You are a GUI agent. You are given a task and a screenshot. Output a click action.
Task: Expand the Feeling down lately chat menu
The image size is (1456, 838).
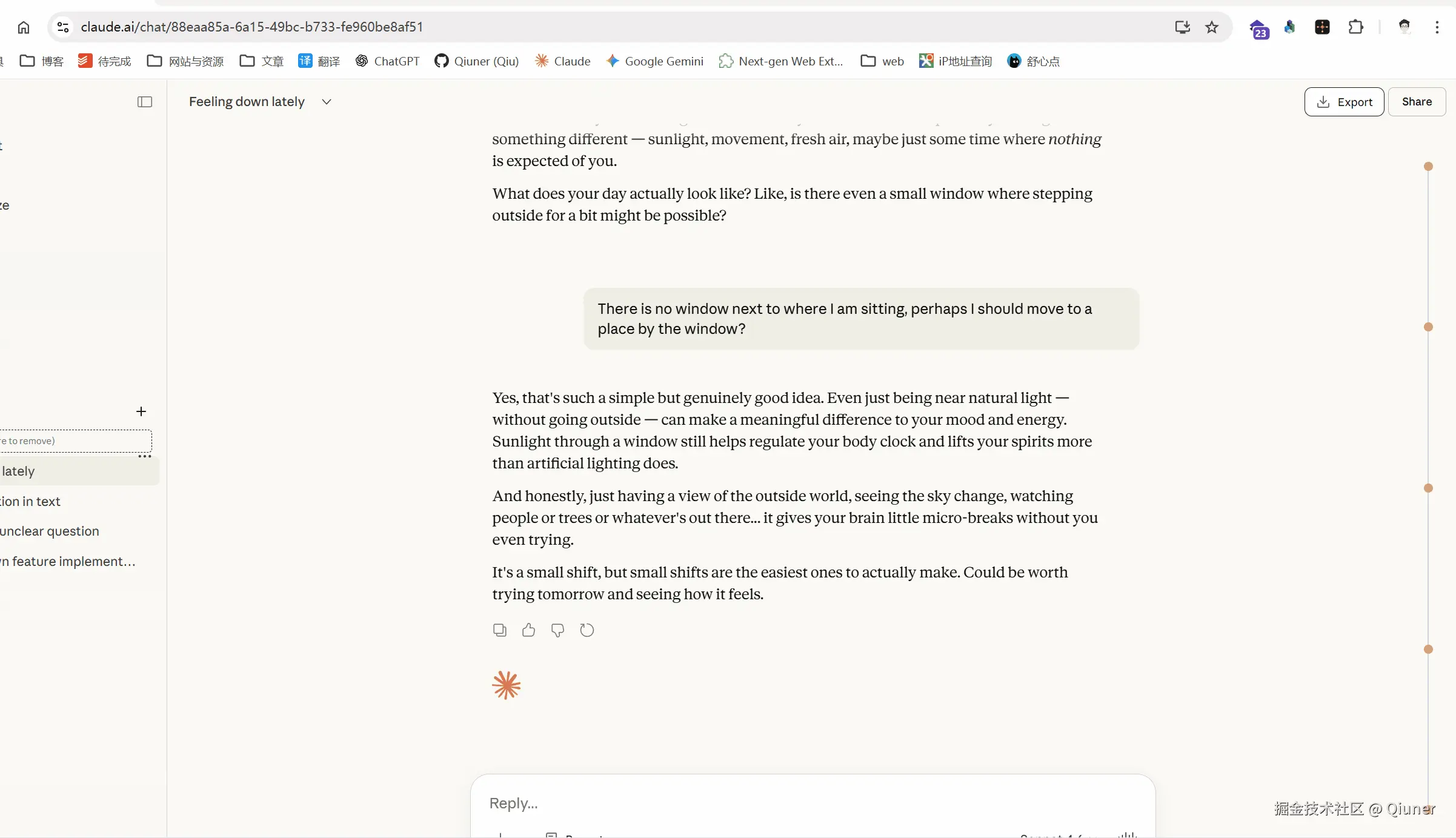(x=327, y=102)
